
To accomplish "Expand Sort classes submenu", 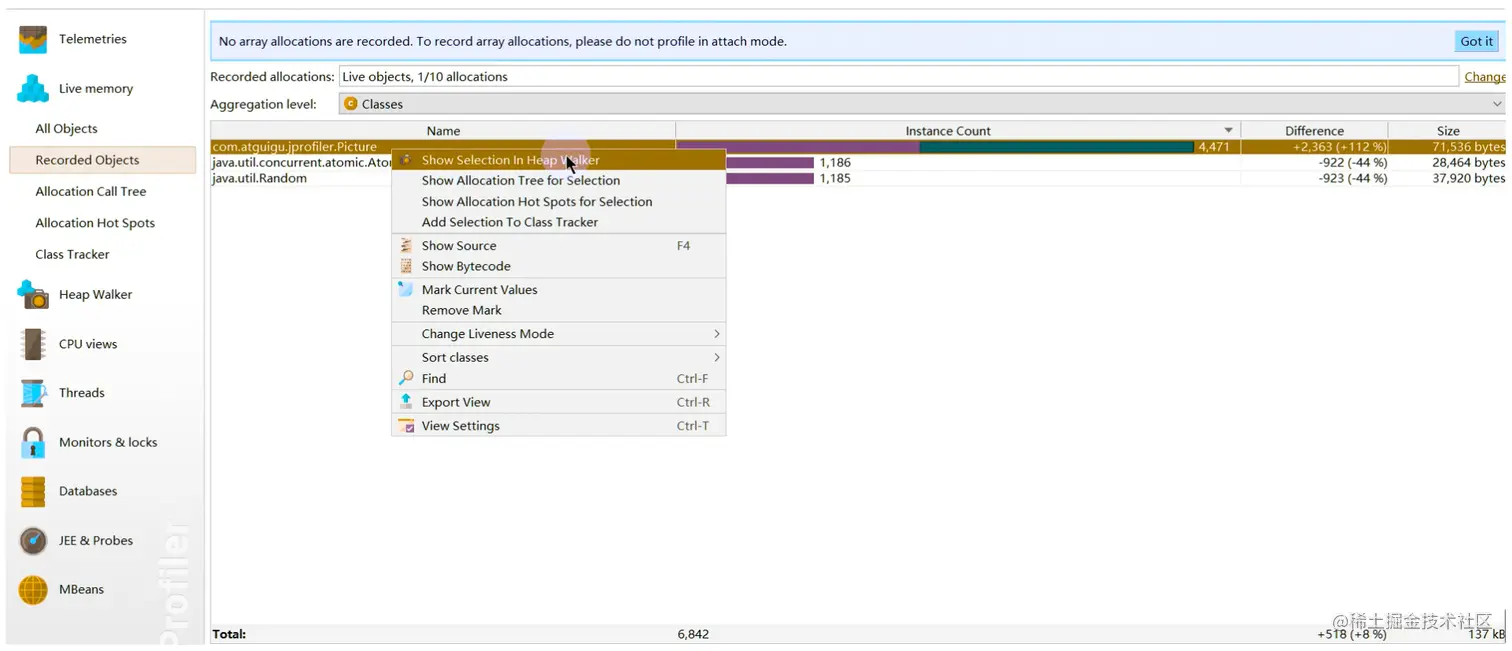I will point(559,358).
